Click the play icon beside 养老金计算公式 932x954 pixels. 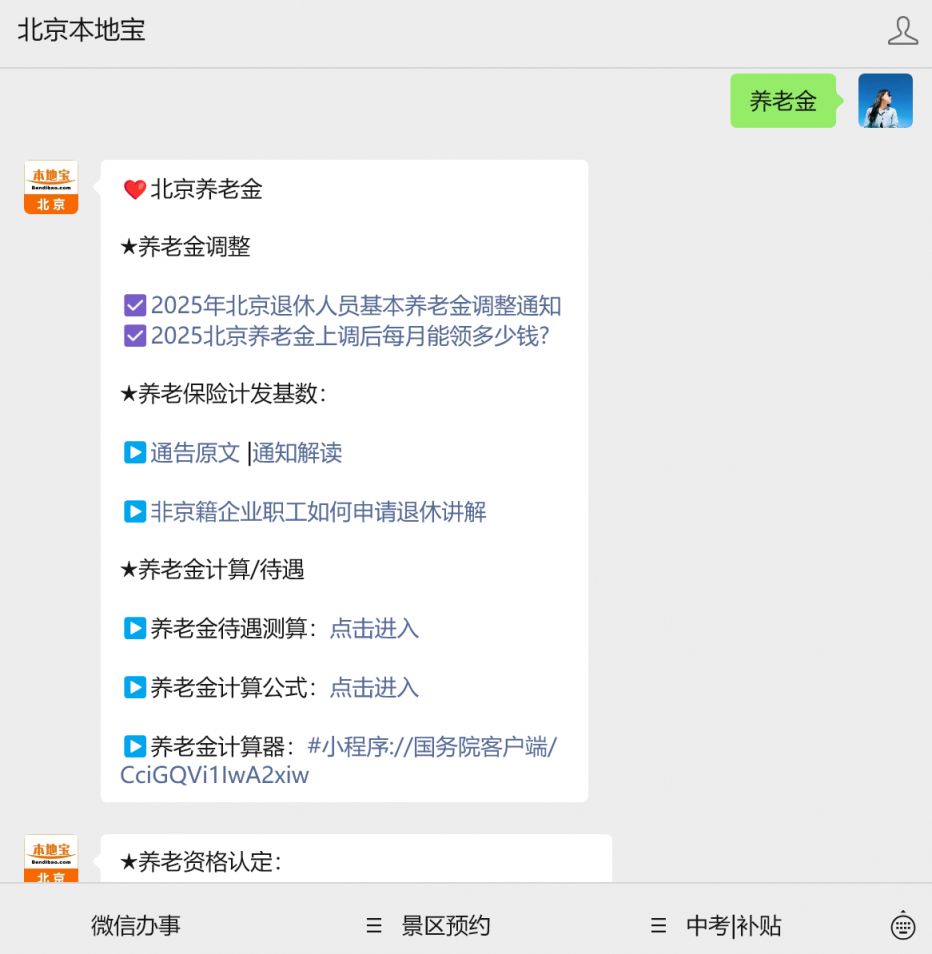tap(135, 687)
